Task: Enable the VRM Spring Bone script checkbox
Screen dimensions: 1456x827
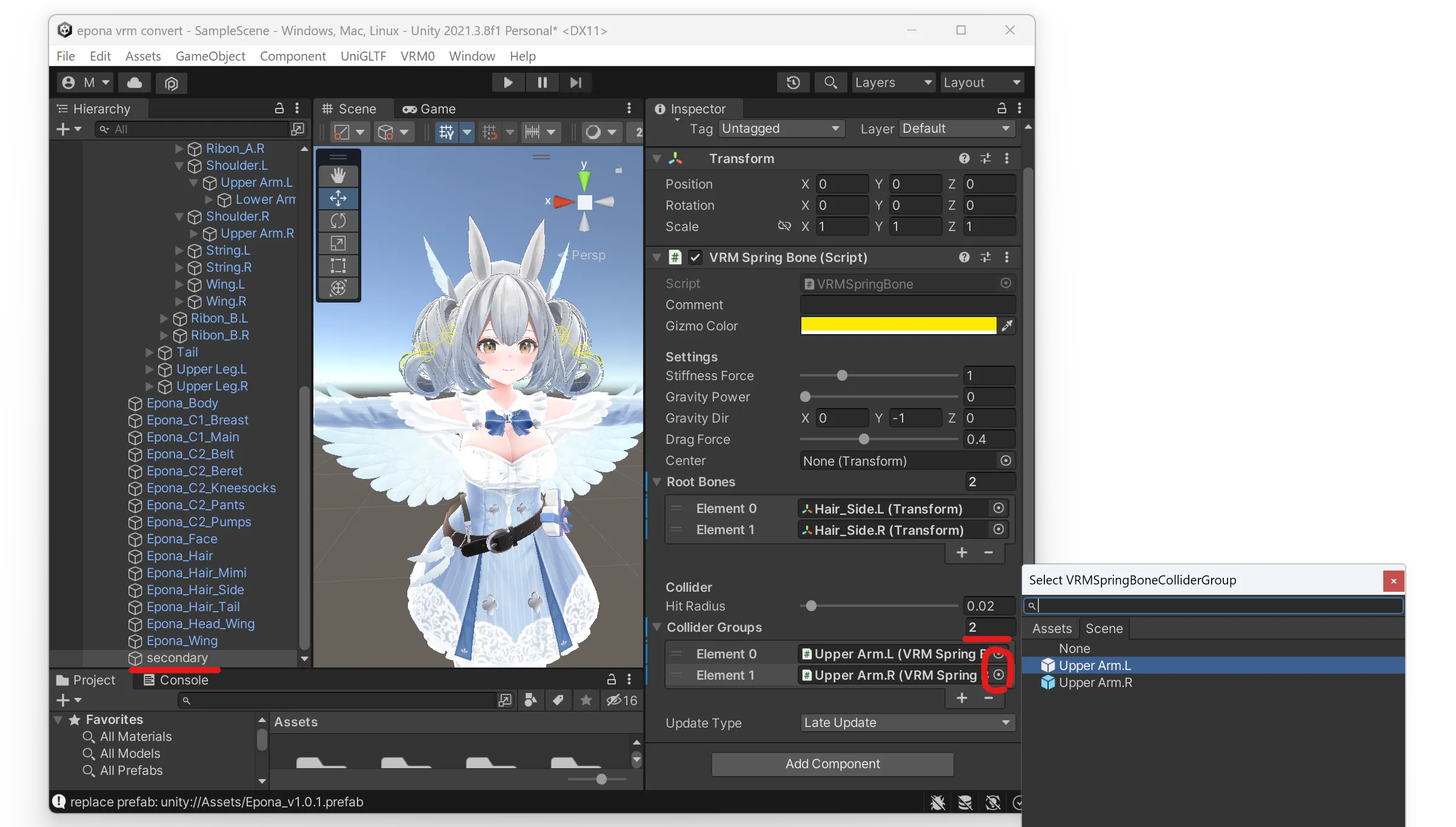Action: [695, 257]
